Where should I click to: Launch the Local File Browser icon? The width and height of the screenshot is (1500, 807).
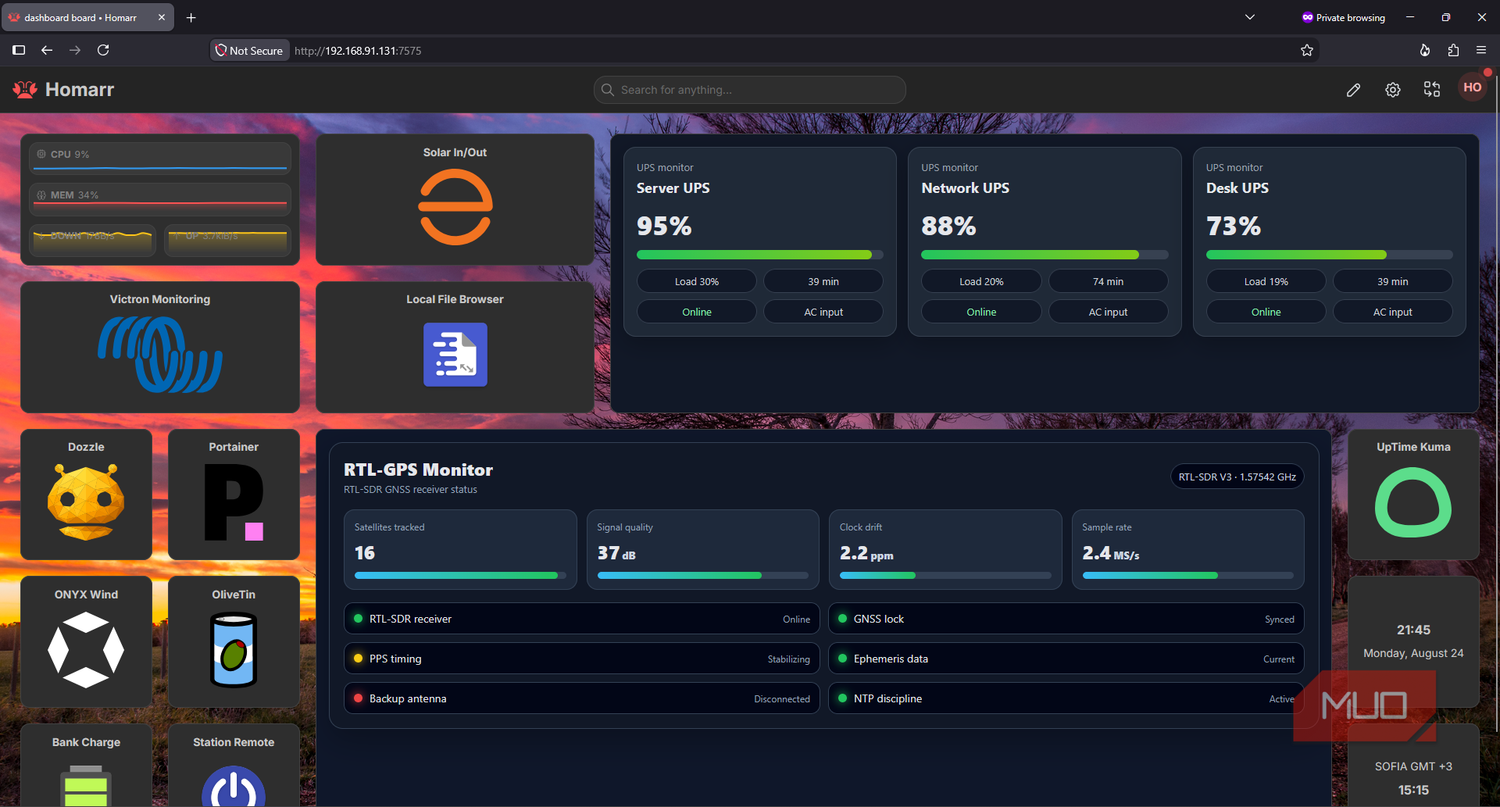[455, 354]
